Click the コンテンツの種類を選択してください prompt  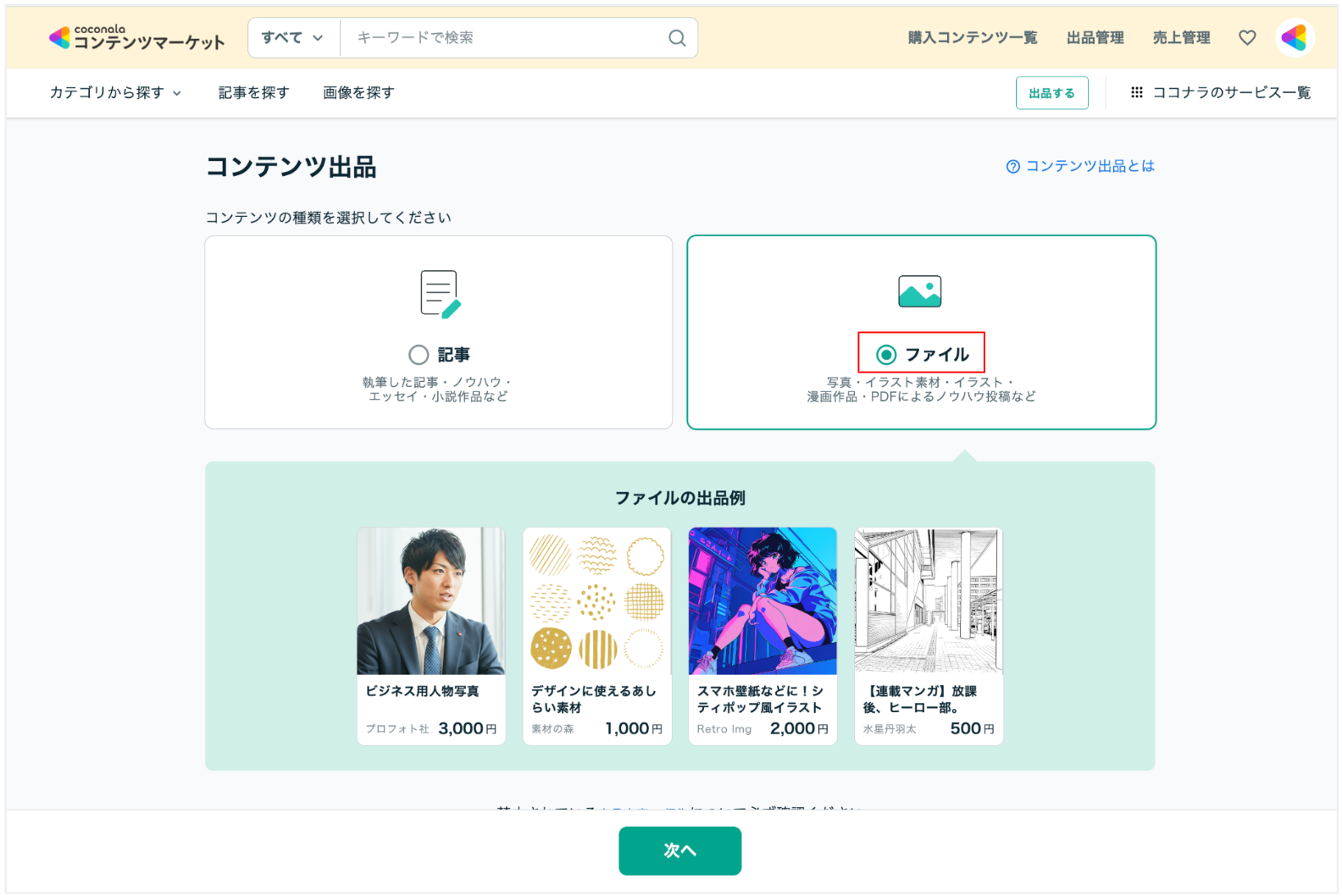[x=329, y=218]
